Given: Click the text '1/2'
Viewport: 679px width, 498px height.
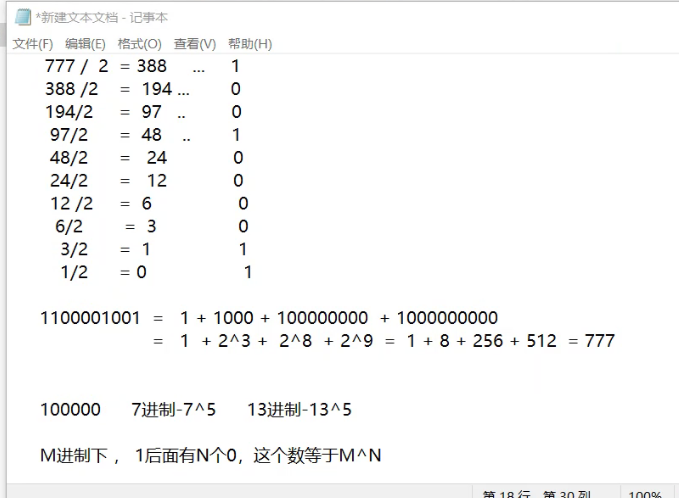Looking at the screenshot, I should coord(74,273).
